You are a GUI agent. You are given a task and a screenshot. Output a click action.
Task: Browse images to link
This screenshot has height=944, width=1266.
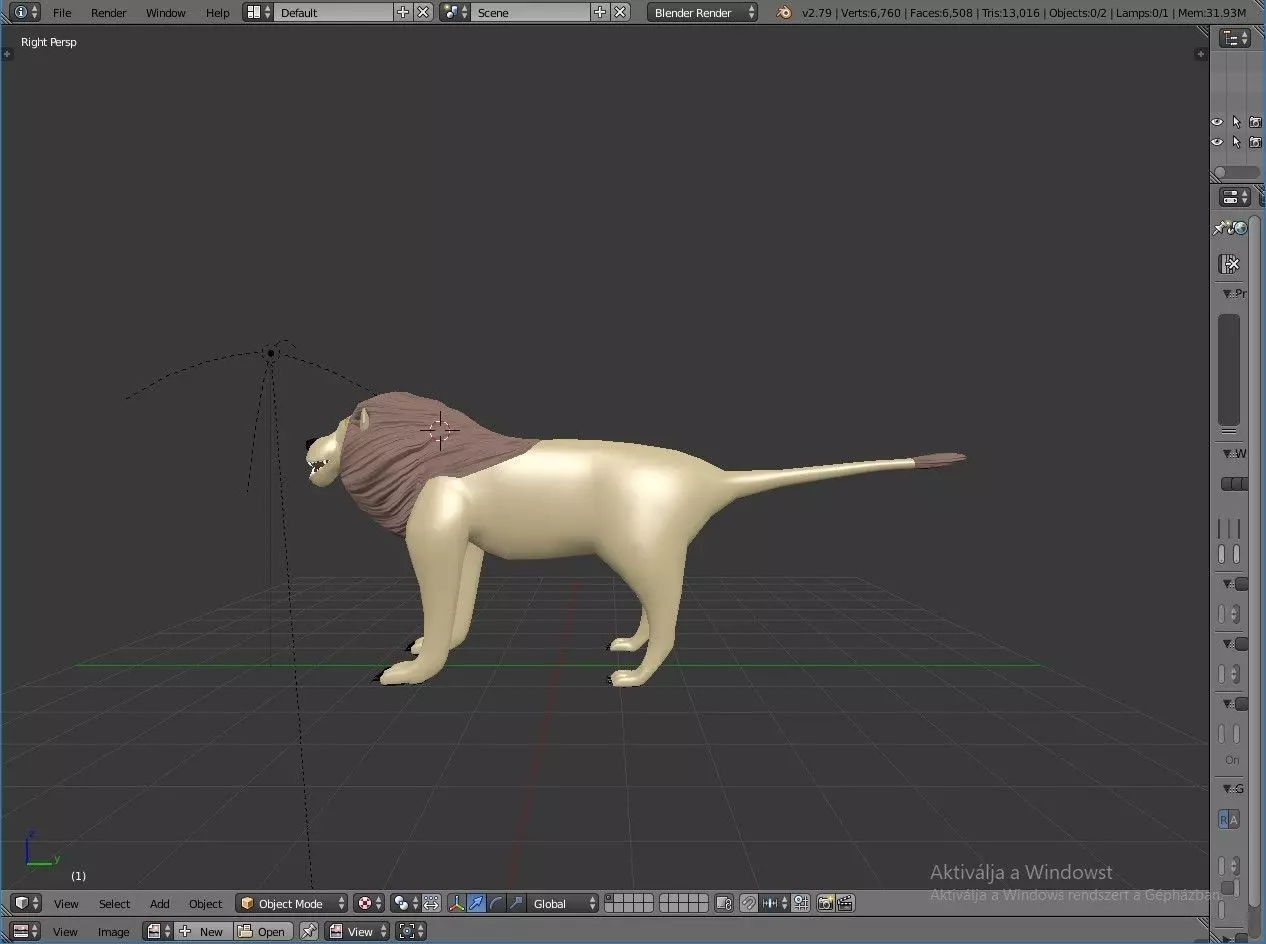click(158, 931)
